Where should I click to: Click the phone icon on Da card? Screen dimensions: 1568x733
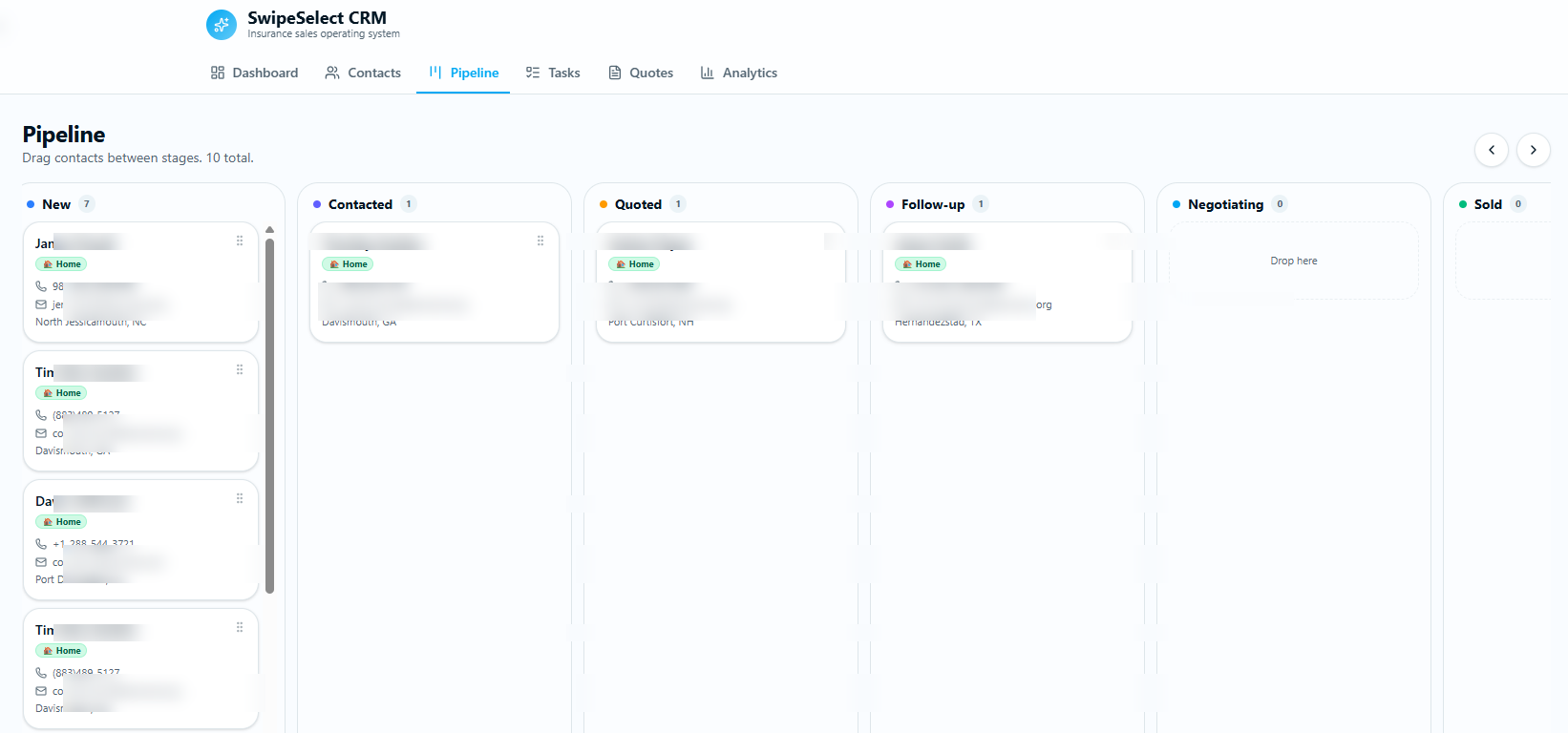tap(41, 544)
